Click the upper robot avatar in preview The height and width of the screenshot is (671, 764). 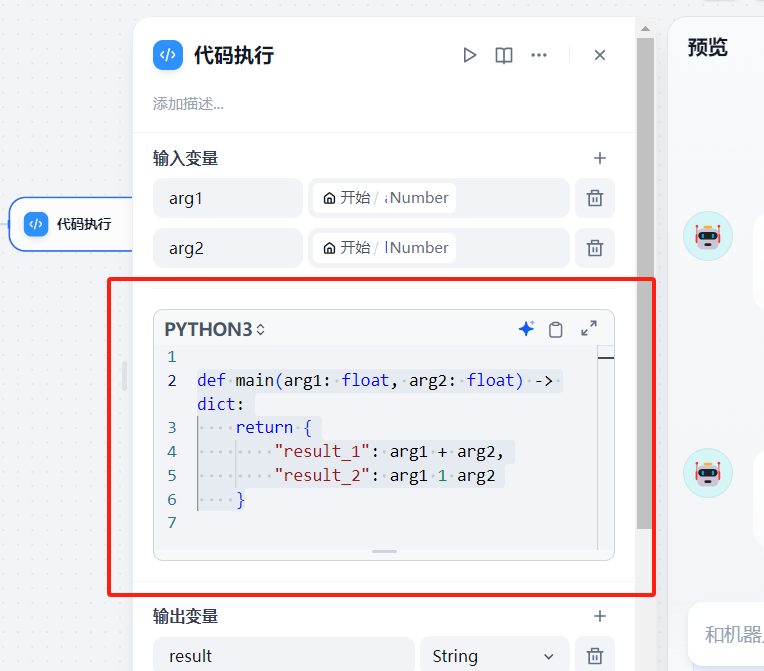[x=707, y=236]
